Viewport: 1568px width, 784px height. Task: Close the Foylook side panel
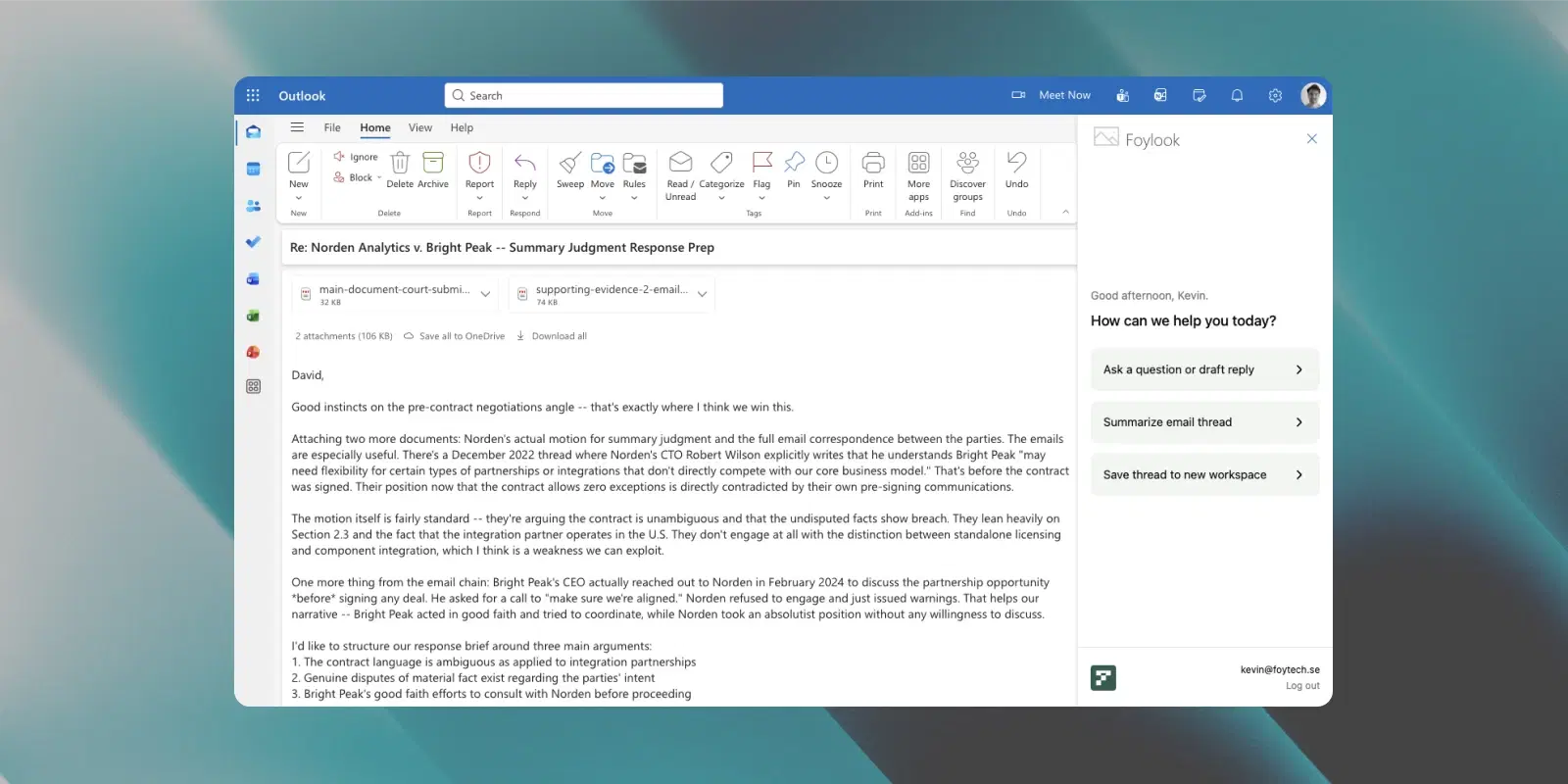[x=1312, y=139]
